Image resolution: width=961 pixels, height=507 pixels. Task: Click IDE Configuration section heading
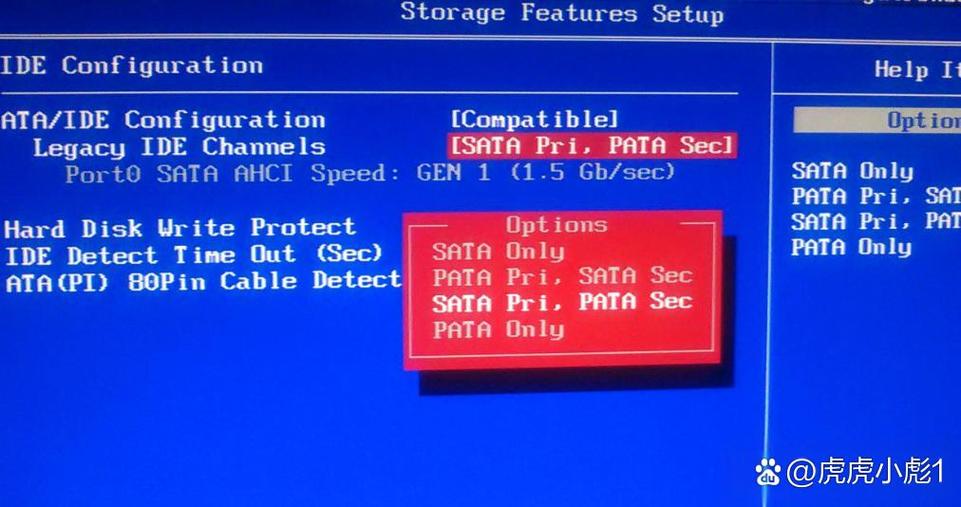(x=131, y=65)
